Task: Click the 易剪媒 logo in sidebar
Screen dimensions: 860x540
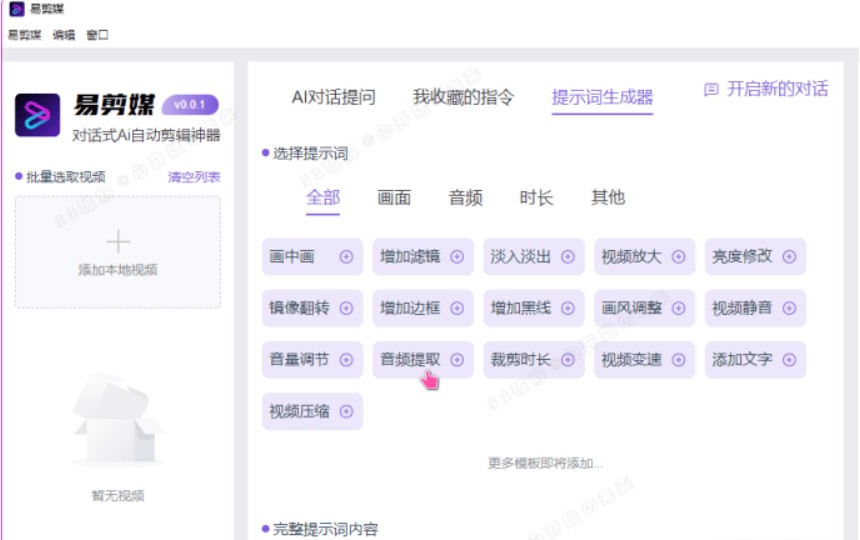Action: 37,115
